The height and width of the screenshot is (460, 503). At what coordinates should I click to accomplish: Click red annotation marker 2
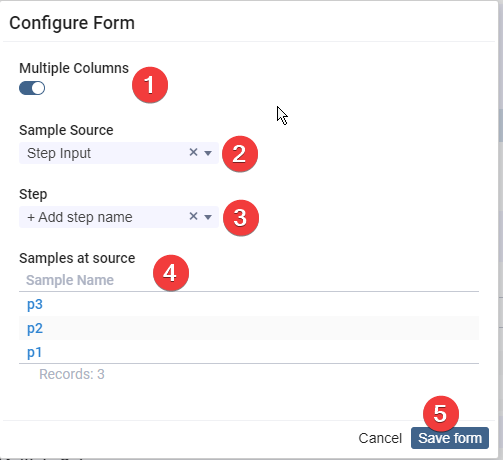240,154
